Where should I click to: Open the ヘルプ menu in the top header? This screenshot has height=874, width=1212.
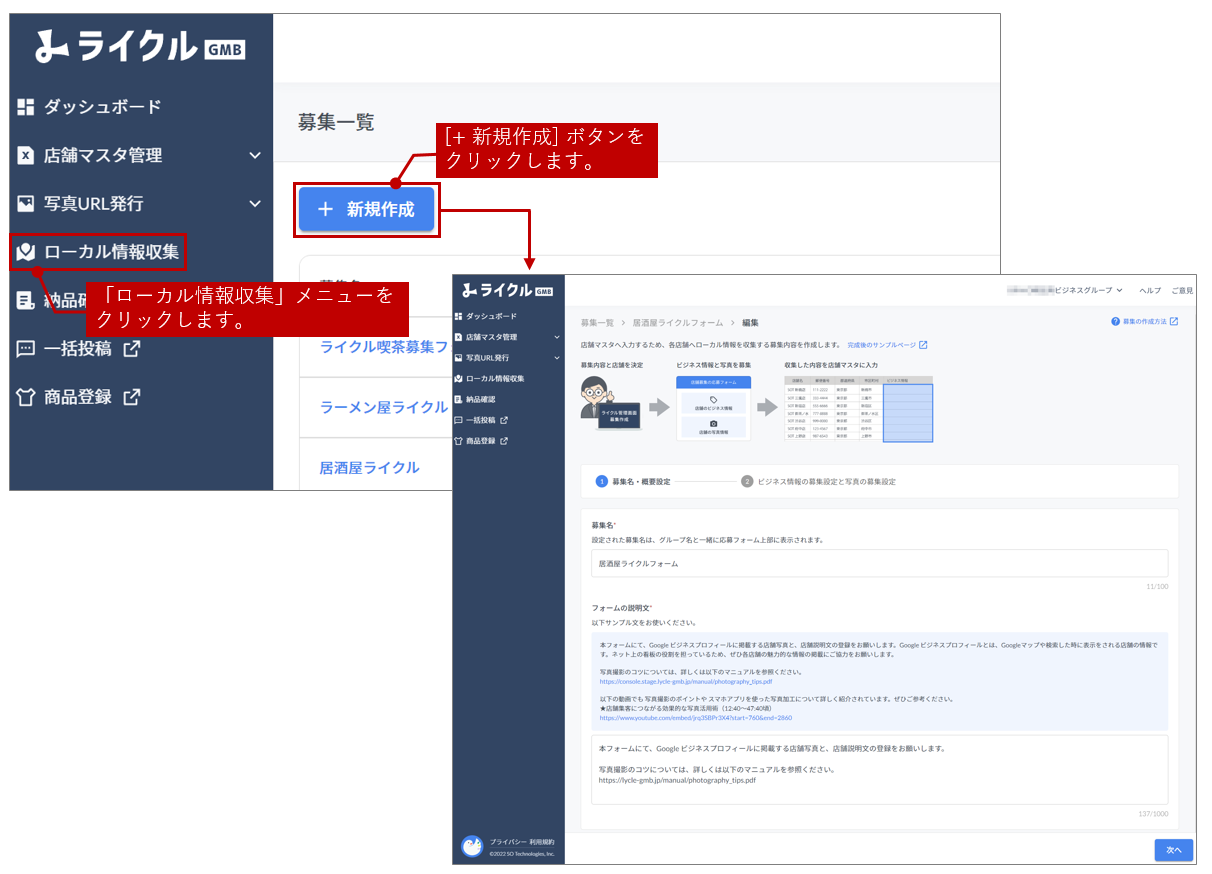pos(1150,290)
